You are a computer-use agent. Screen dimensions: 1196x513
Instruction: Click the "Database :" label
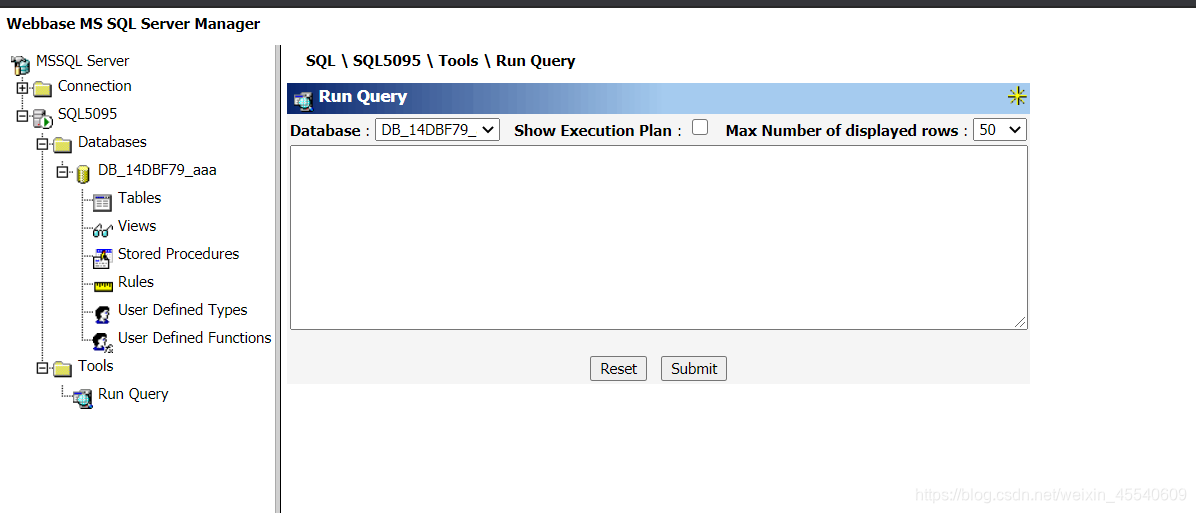point(330,130)
